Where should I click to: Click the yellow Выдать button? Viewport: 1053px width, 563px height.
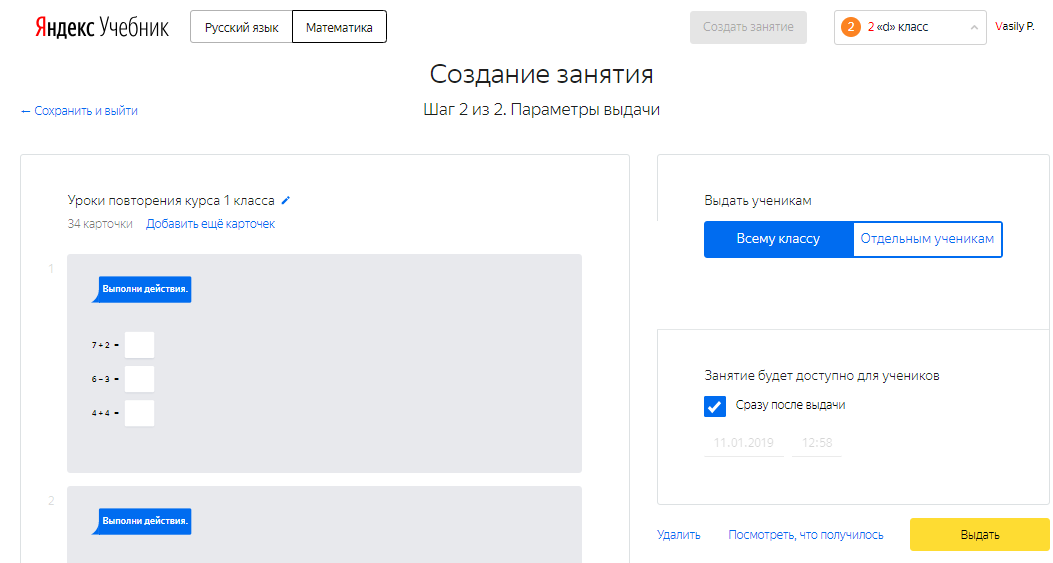coord(980,535)
